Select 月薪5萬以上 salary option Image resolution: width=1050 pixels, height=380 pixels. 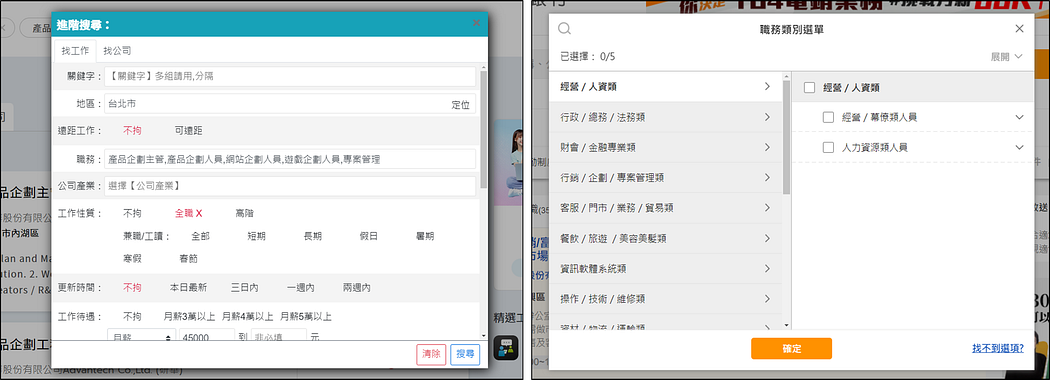click(306, 316)
